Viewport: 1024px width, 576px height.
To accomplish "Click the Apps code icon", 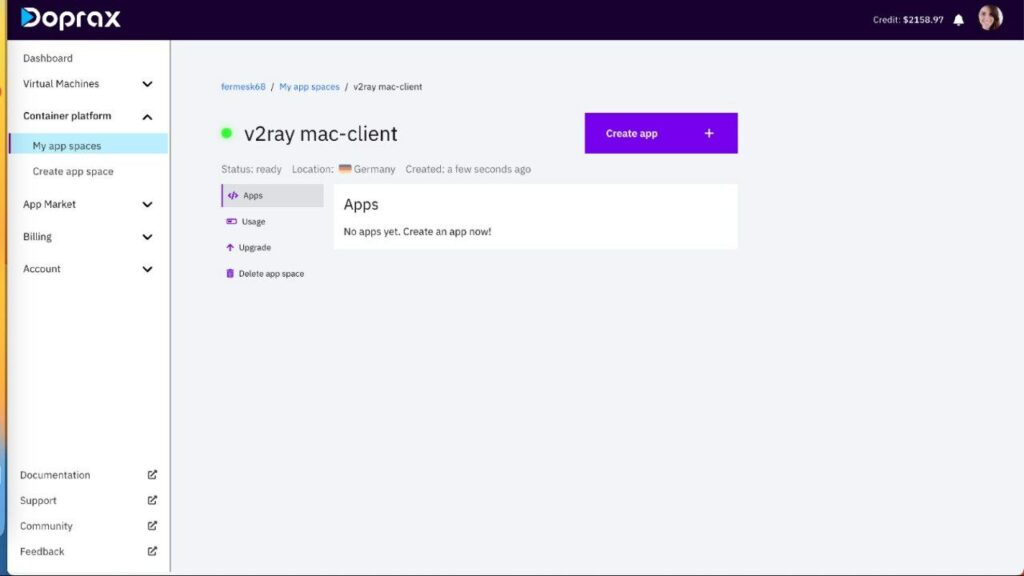I will click(233, 195).
